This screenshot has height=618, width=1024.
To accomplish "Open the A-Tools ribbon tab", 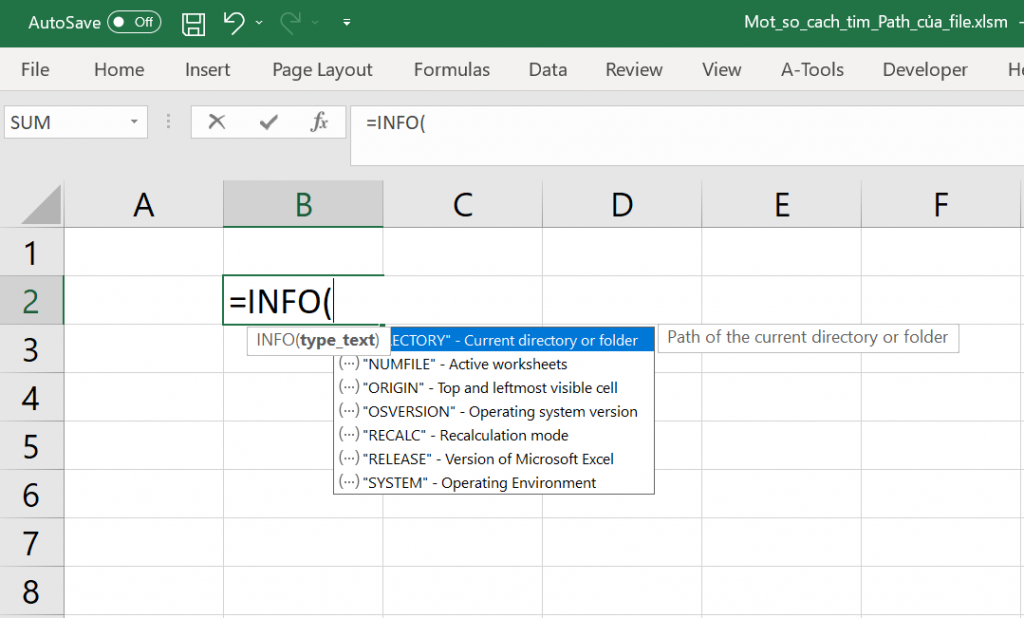I will (812, 70).
